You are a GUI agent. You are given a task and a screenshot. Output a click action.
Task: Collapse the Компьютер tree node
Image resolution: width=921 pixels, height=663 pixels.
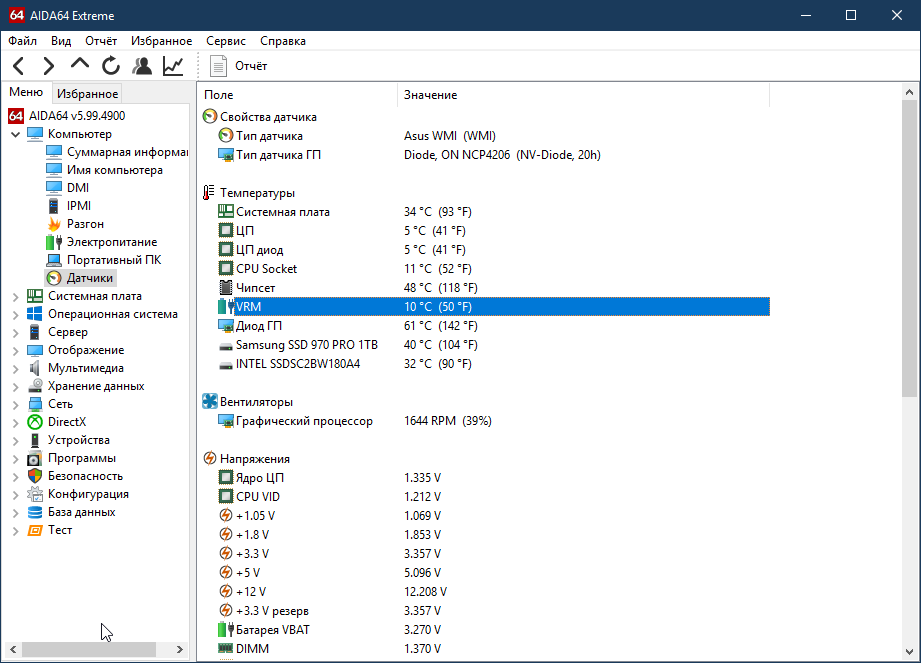[x=16, y=134]
